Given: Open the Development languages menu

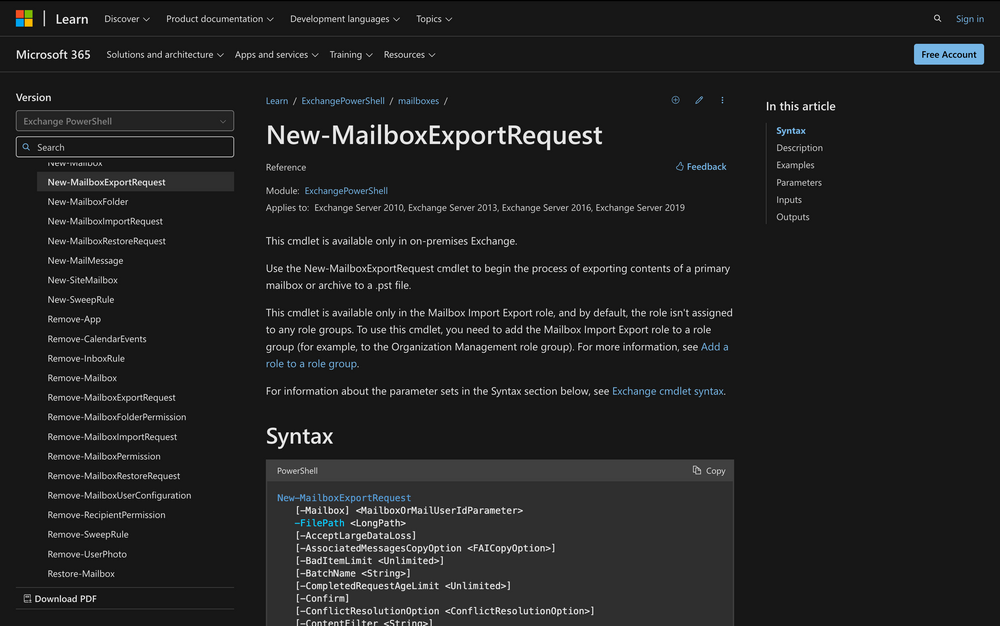Looking at the screenshot, I should 344,18.
